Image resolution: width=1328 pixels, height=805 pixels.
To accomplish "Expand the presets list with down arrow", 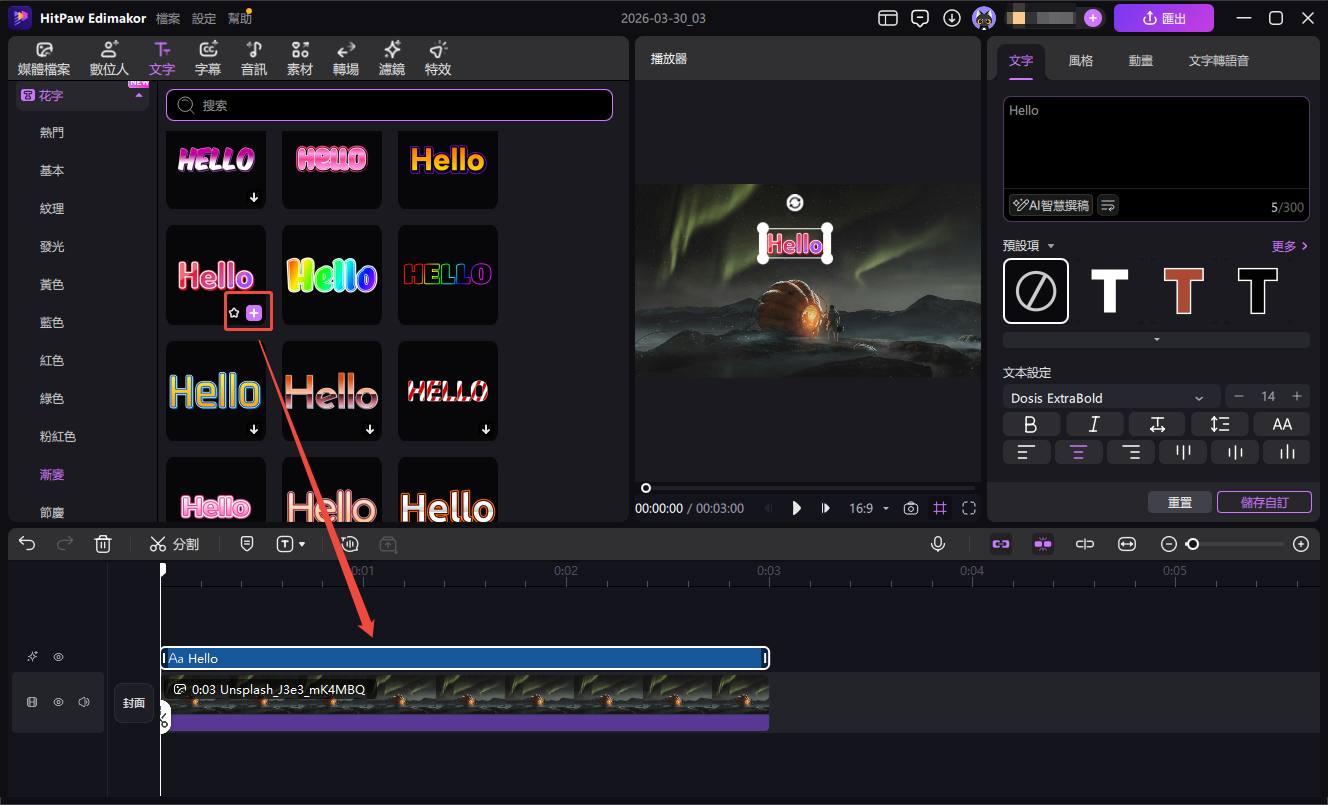I will tap(1156, 340).
